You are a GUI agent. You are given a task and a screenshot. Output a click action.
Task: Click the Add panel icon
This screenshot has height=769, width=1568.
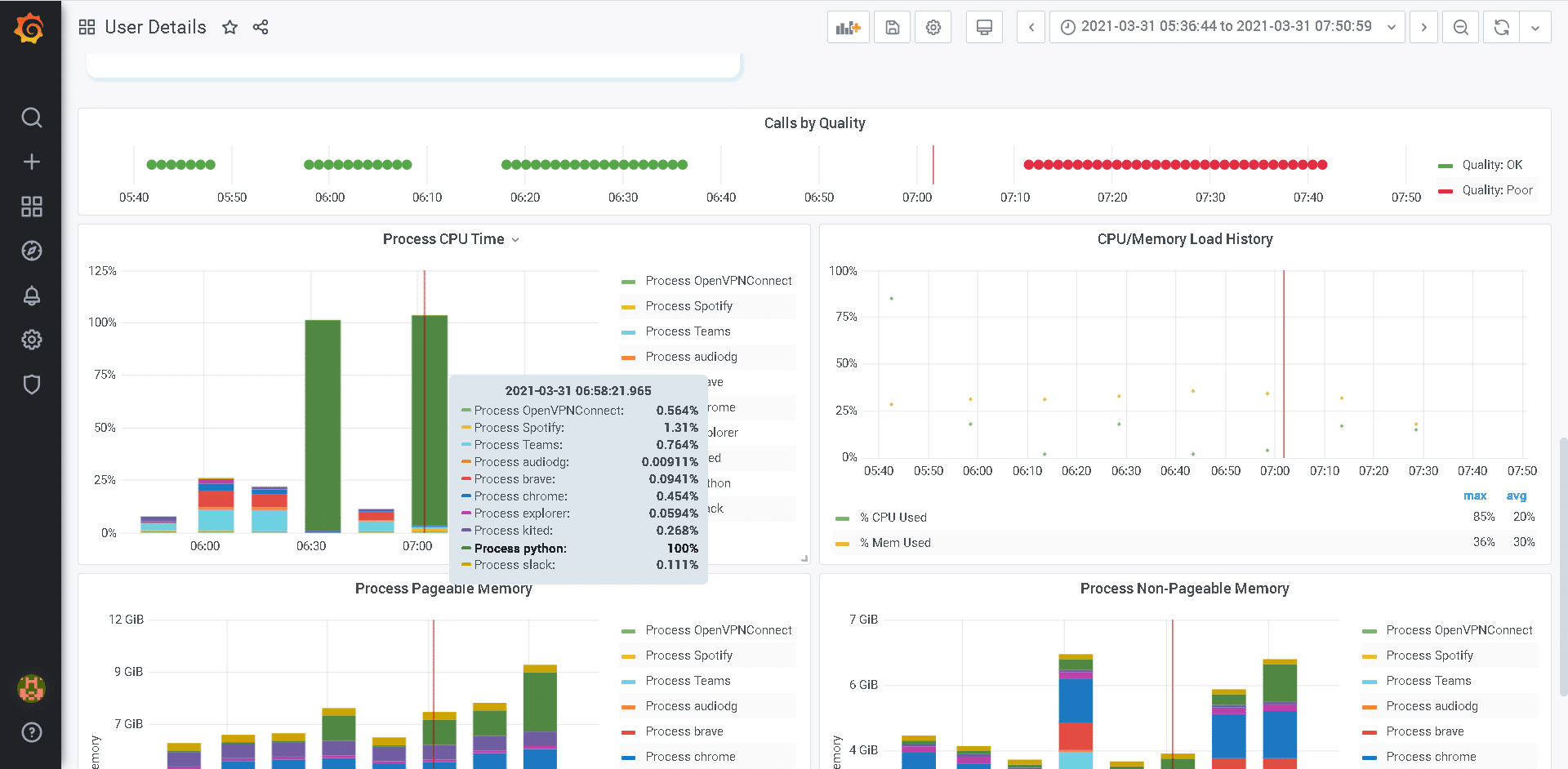[848, 27]
